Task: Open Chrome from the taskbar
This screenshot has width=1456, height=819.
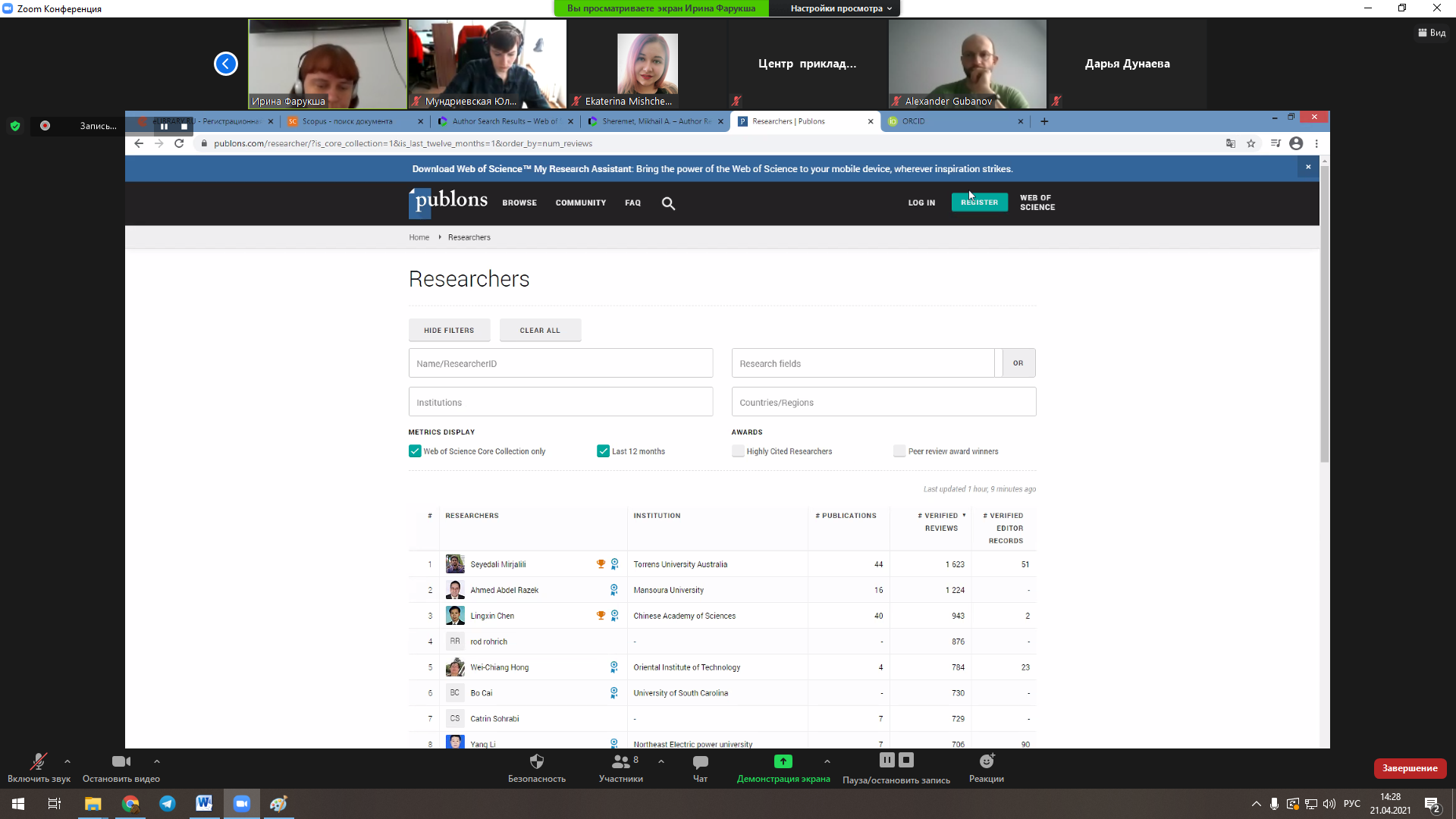Action: 130,804
